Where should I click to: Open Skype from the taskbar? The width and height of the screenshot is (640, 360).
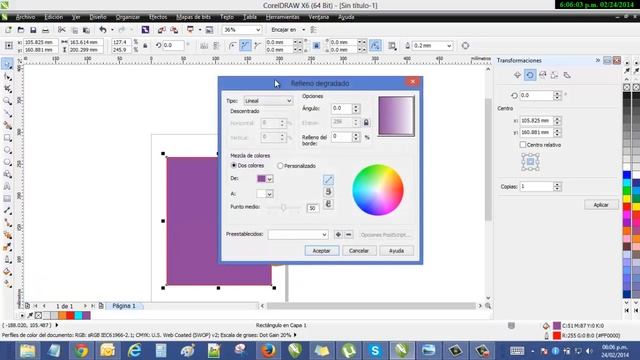(375, 351)
